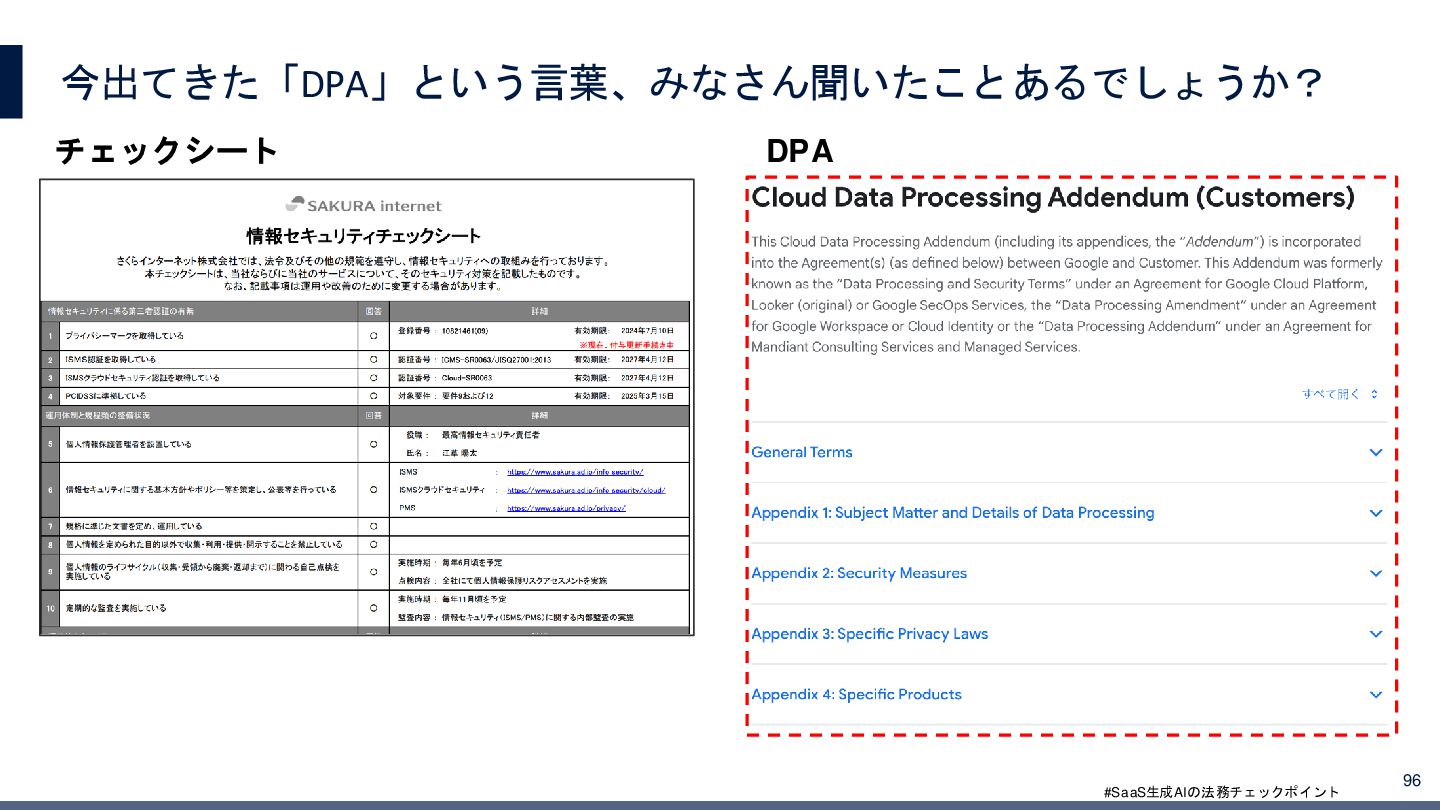
Task: Click the DPA heading above the dashed box
Action: pyautogui.click(x=799, y=151)
